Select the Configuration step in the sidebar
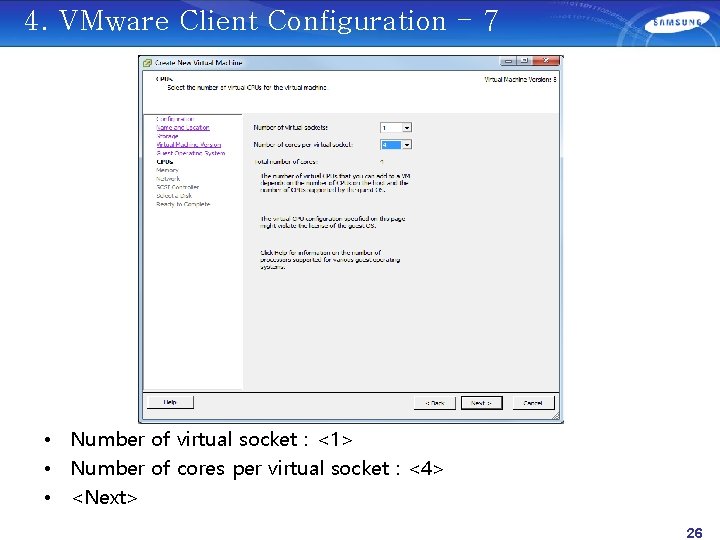 [x=174, y=119]
